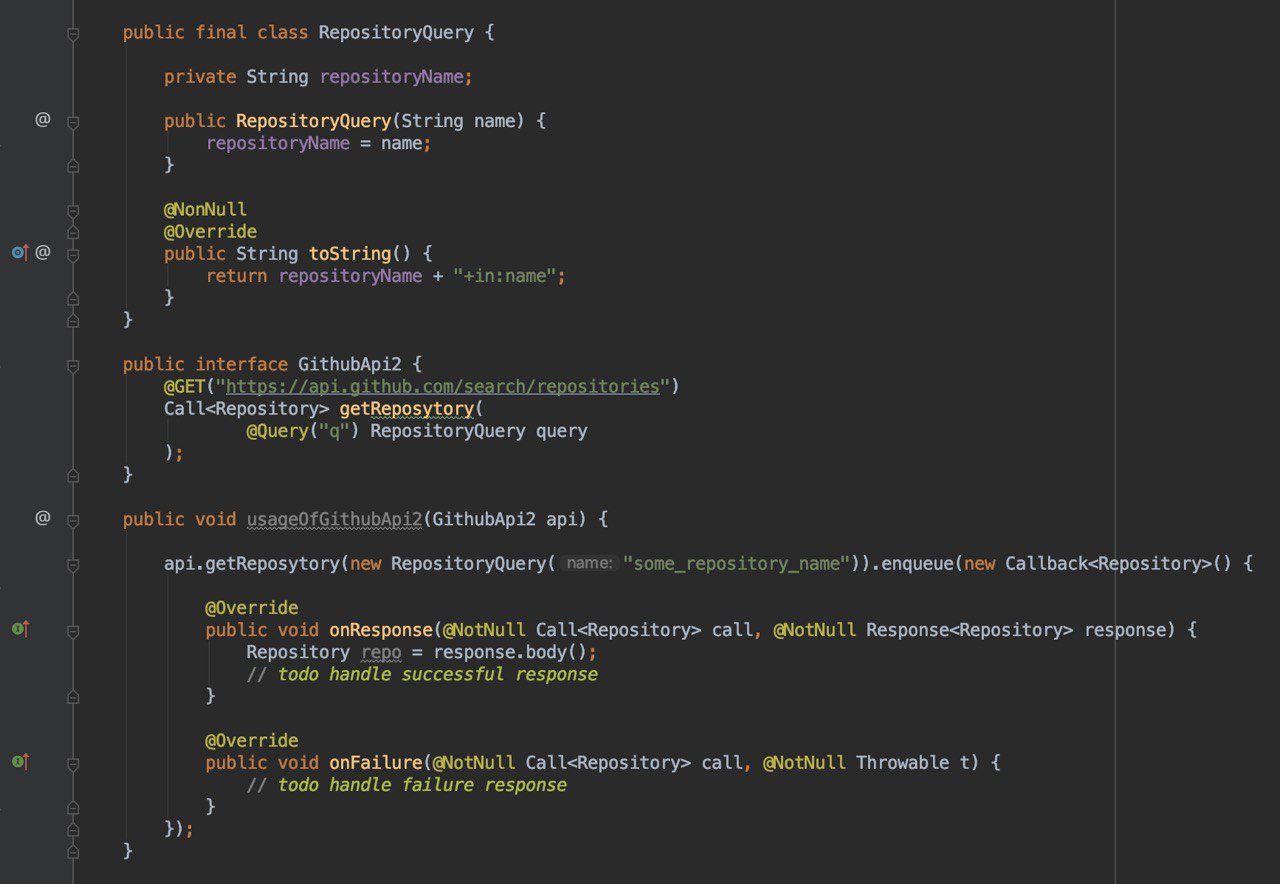Click the fold end marker beside '});'
Image resolution: width=1280 pixels, height=884 pixels.
(x=72, y=830)
